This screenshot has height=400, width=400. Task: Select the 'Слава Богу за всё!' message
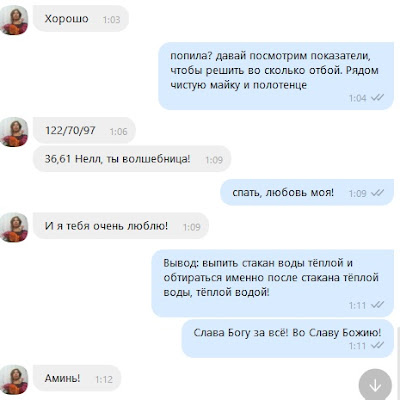(288, 339)
